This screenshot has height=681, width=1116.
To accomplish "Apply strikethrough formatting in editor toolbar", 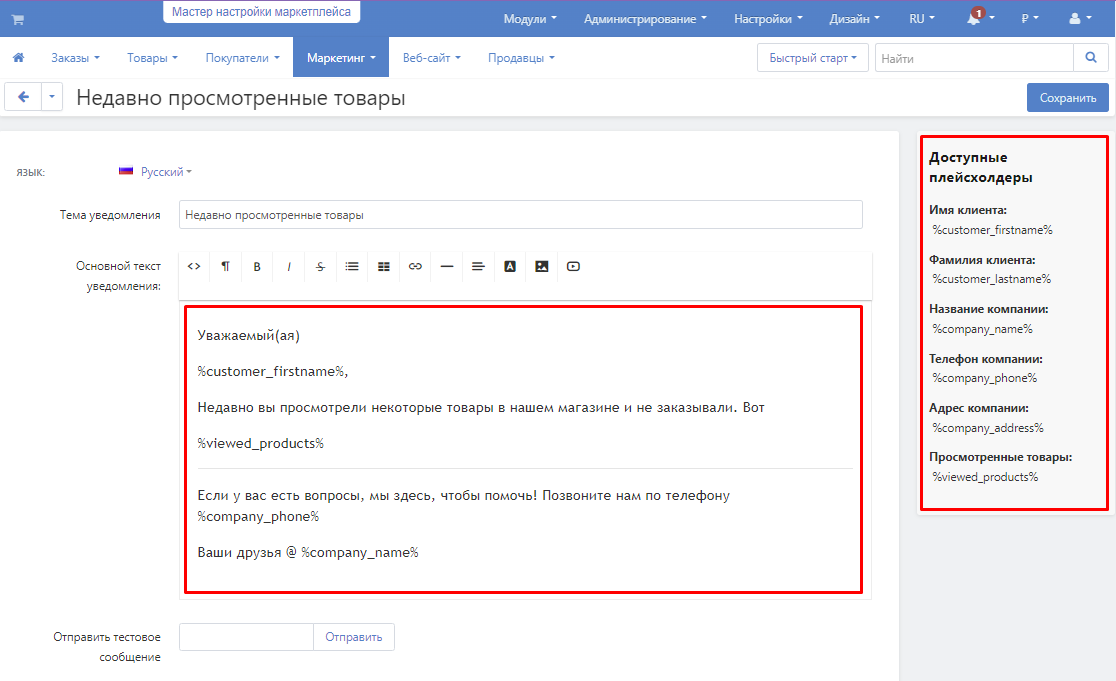I will pyautogui.click(x=320, y=267).
